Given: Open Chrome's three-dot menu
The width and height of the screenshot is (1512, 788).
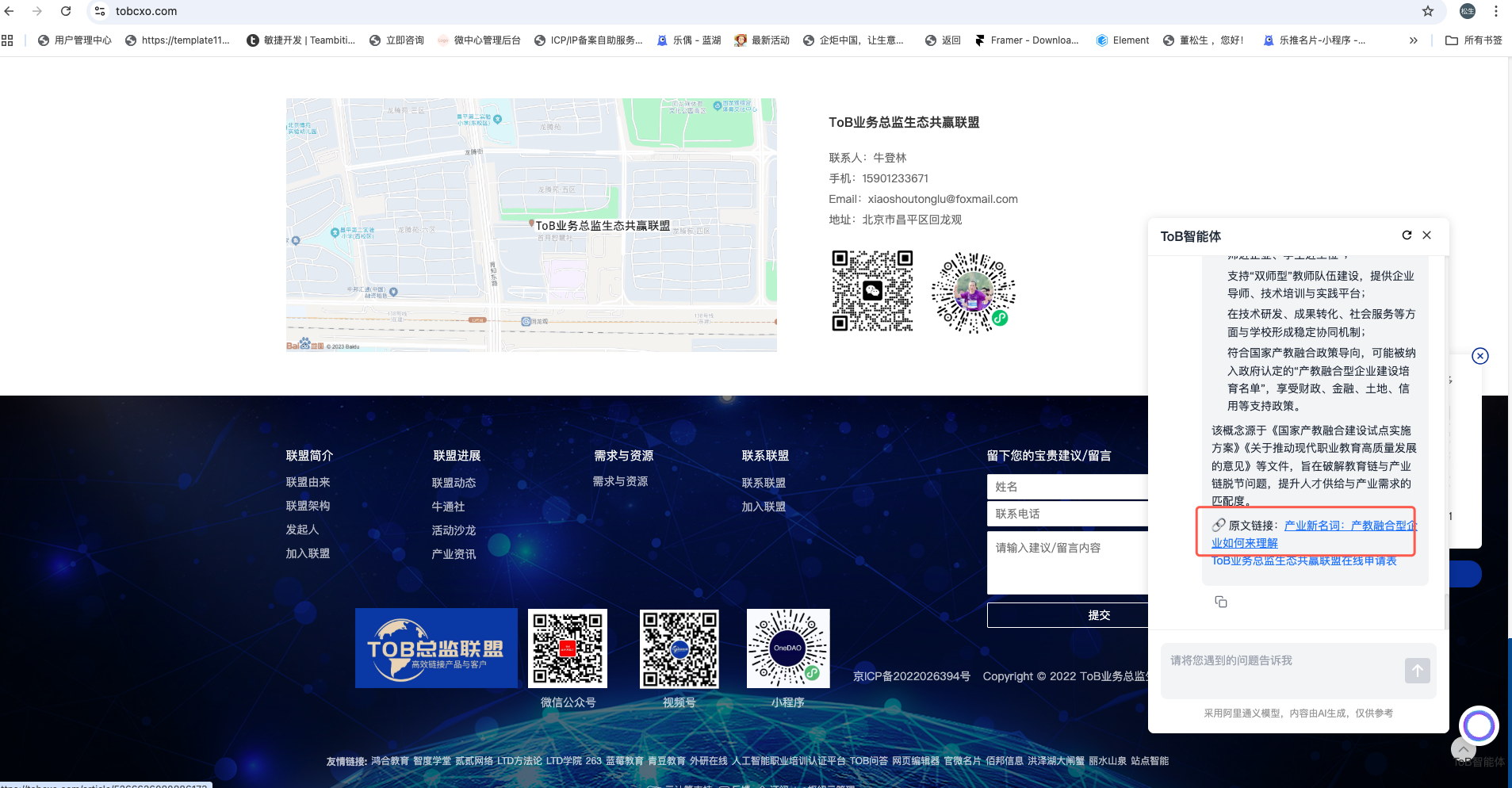Looking at the screenshot, I should point(1495,11).
